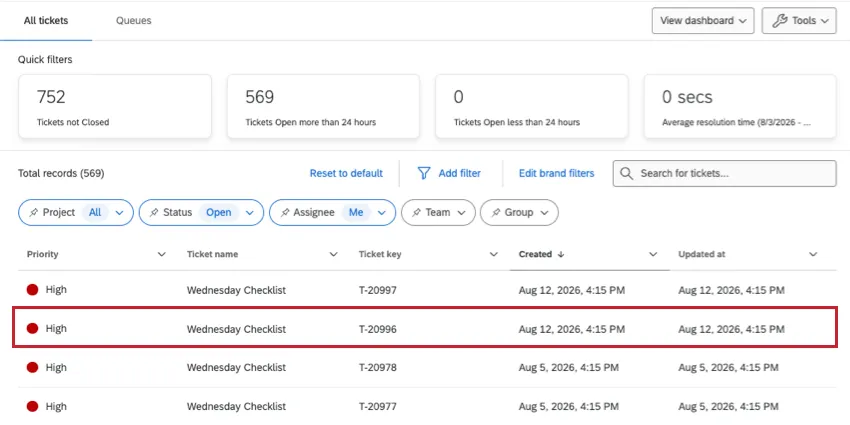Click the pin icon on Status filter

click(x=154, y=212)
